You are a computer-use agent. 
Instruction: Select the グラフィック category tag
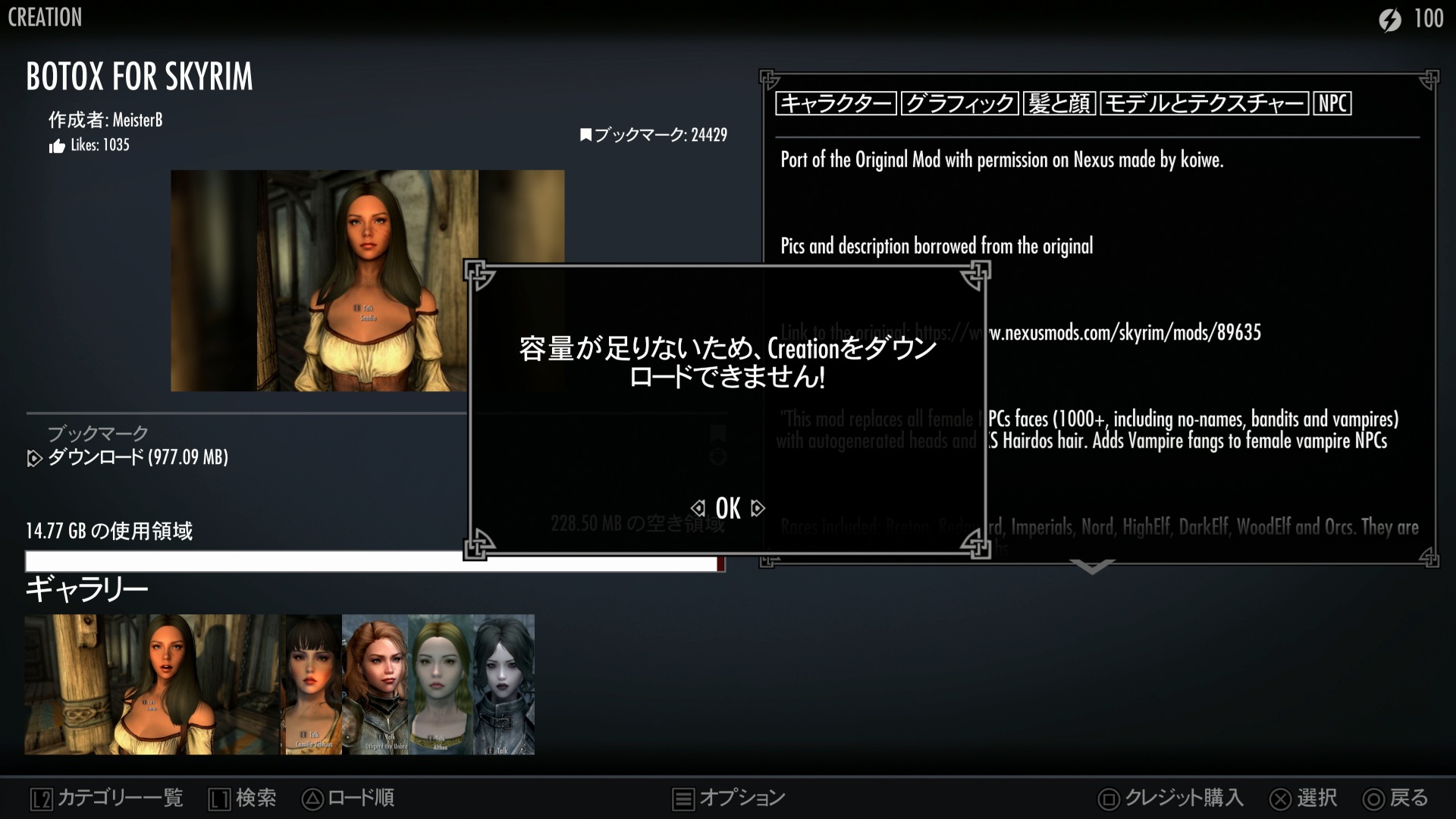(960, 103)
